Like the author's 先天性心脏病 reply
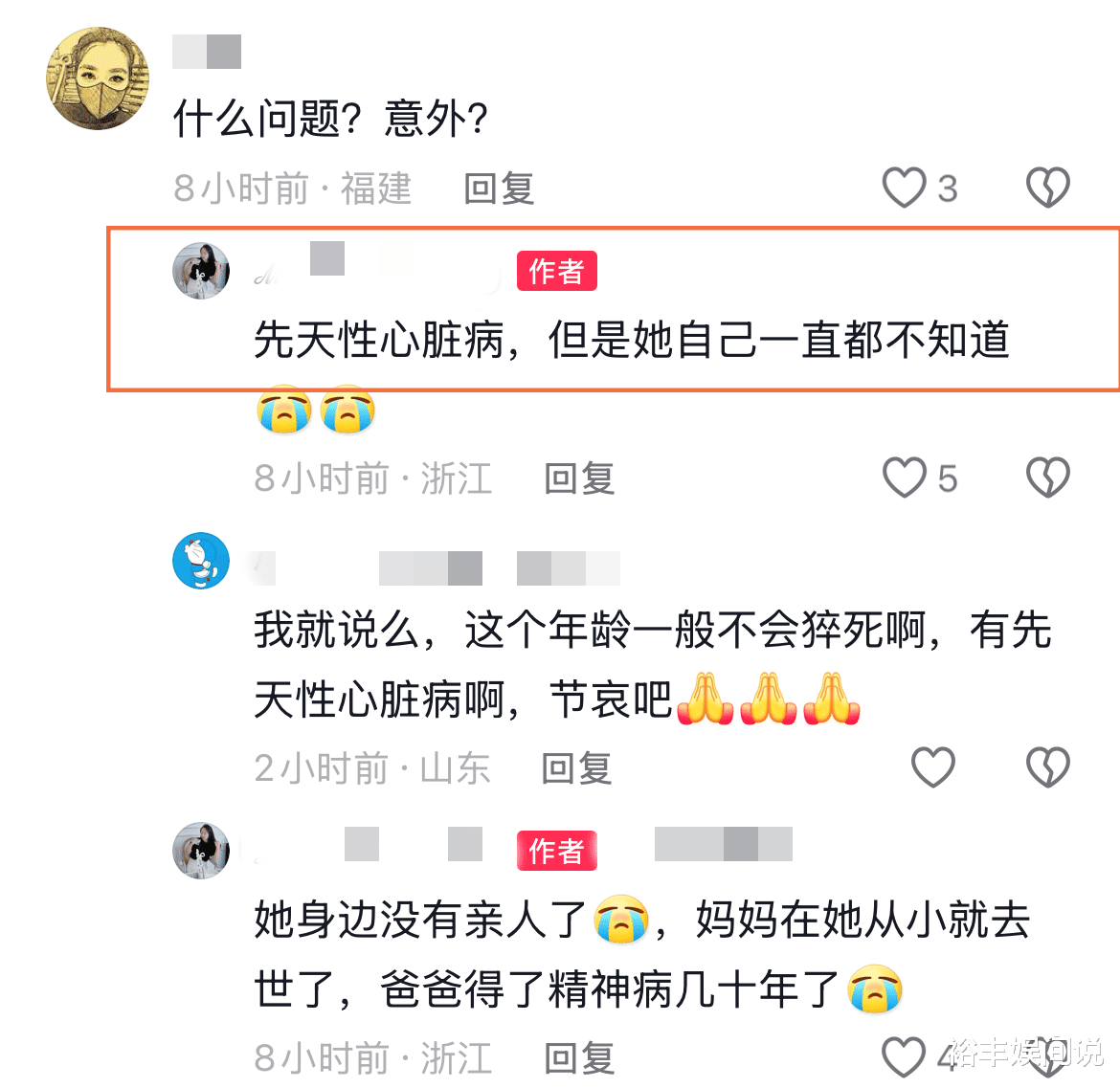 coord(905,477)
